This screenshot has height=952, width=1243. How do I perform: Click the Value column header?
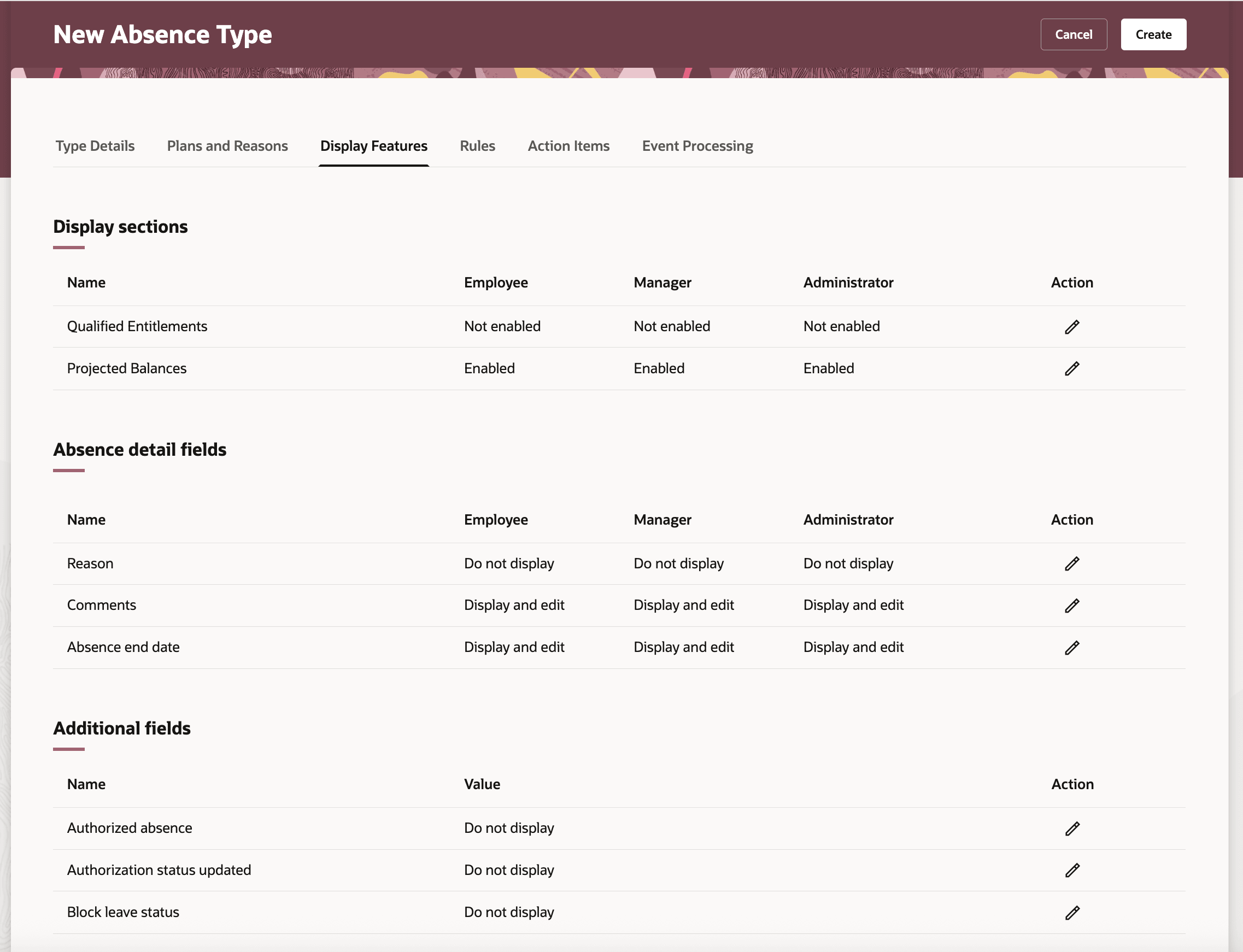[x=482, y=784]
